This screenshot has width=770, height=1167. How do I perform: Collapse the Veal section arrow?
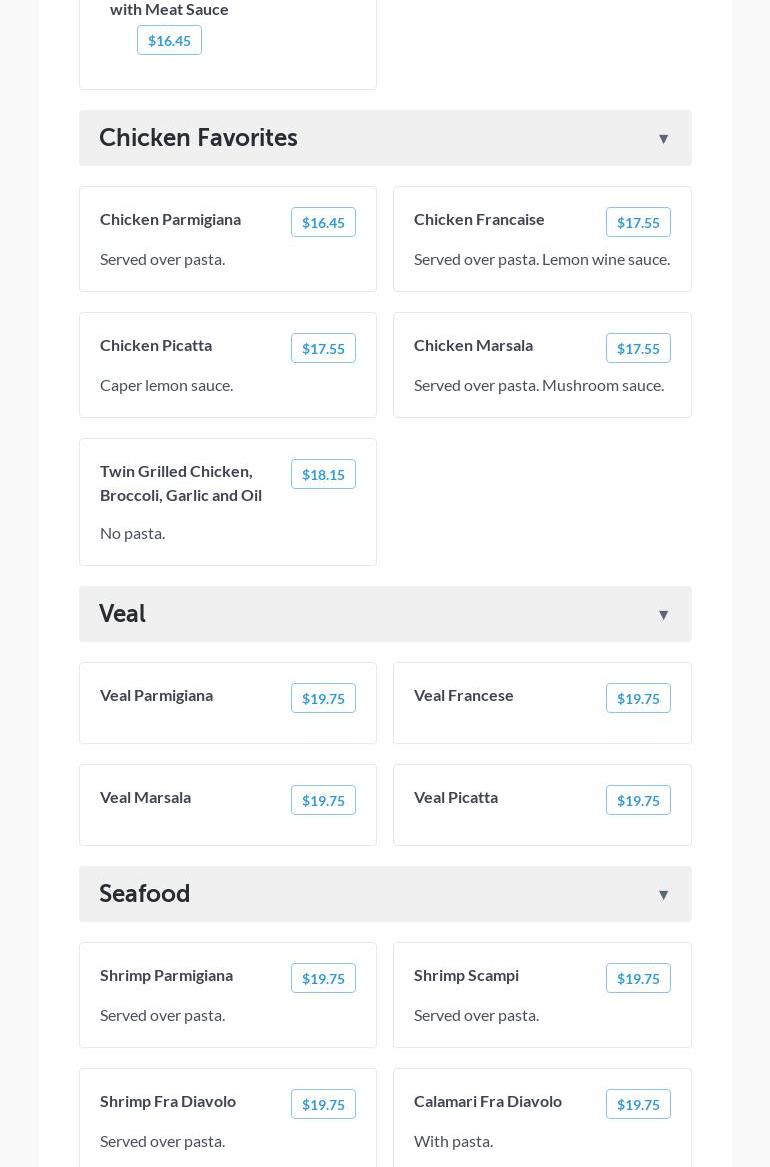[663, 615]
